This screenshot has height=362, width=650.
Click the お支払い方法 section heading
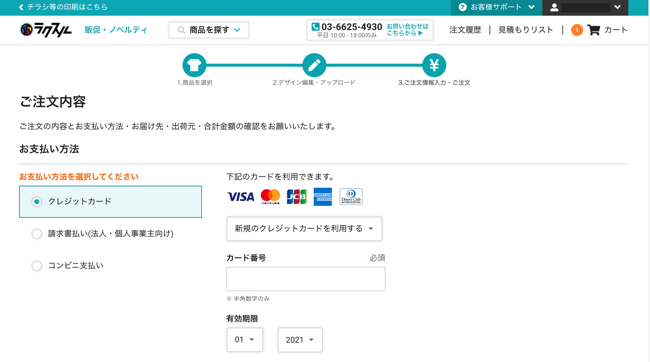[x=49, y=149]
